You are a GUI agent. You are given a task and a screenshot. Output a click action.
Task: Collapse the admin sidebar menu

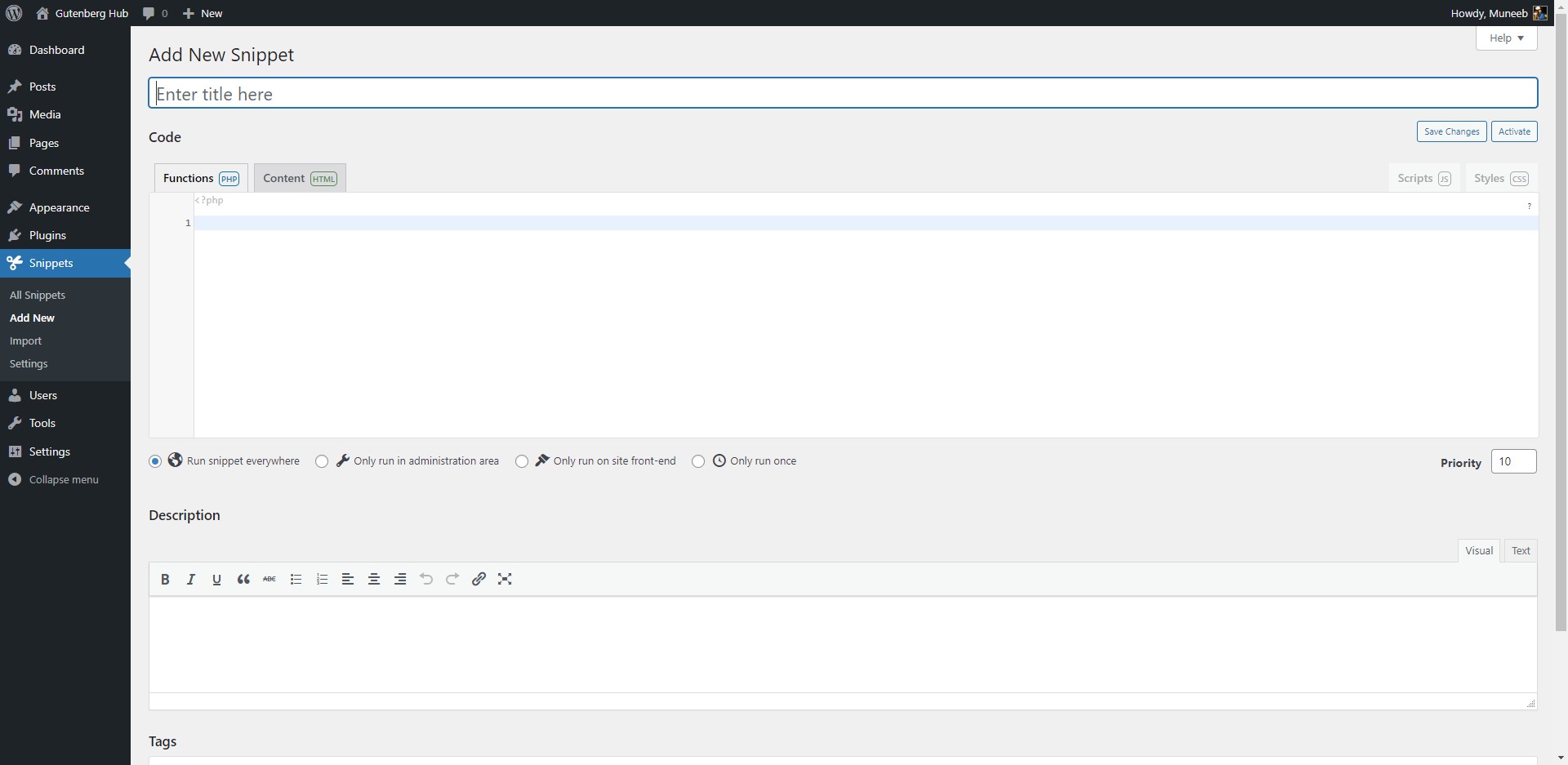coord(54,479)
